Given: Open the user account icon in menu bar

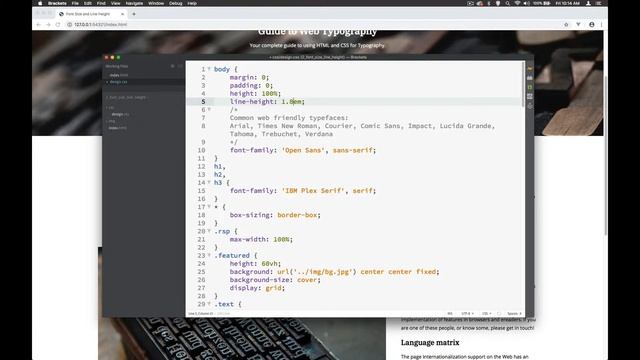Looking at the screenshot, I should pos(588,3).
